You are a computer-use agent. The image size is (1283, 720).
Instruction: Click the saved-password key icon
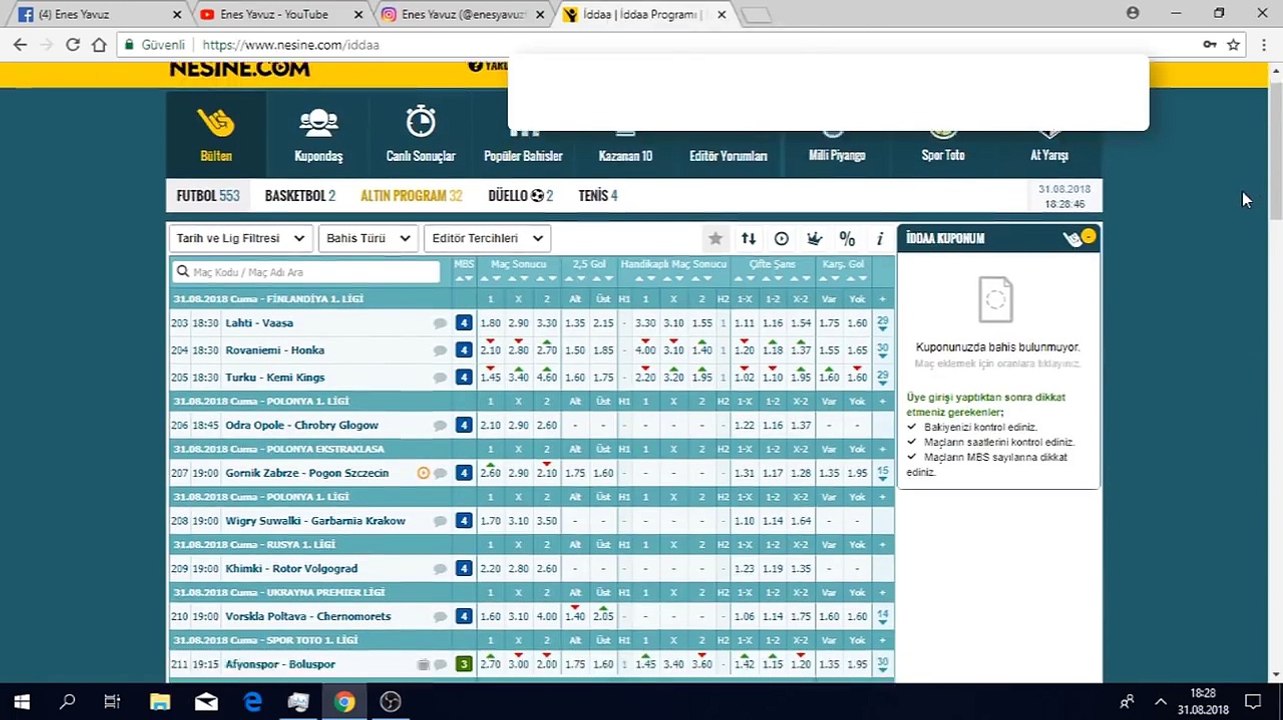tap(1210, 44)
